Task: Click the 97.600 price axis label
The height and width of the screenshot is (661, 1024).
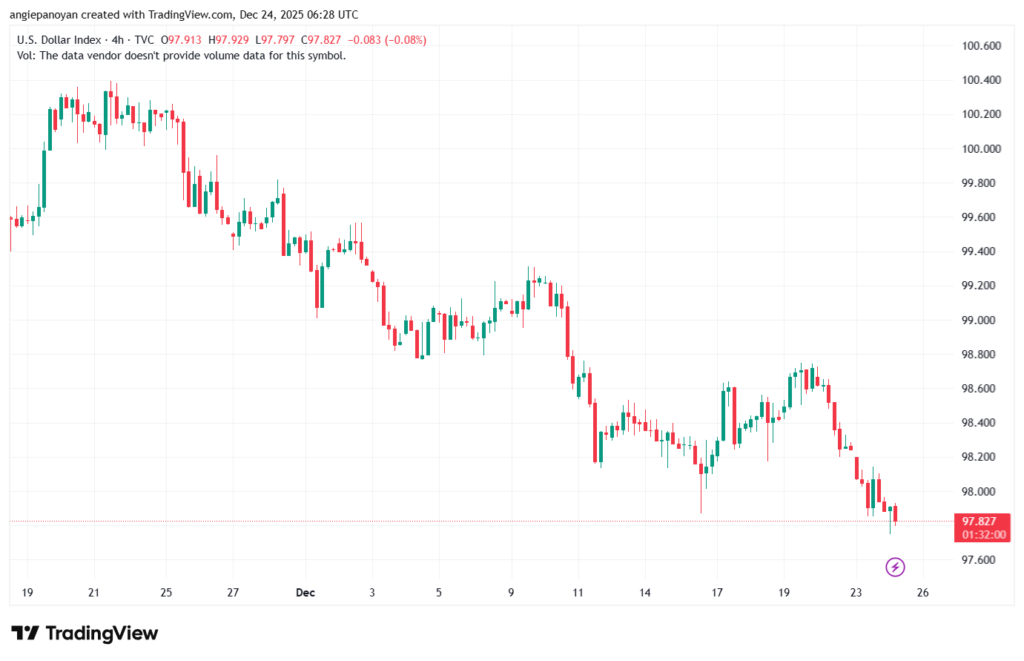Action: [x=981, y=560]
